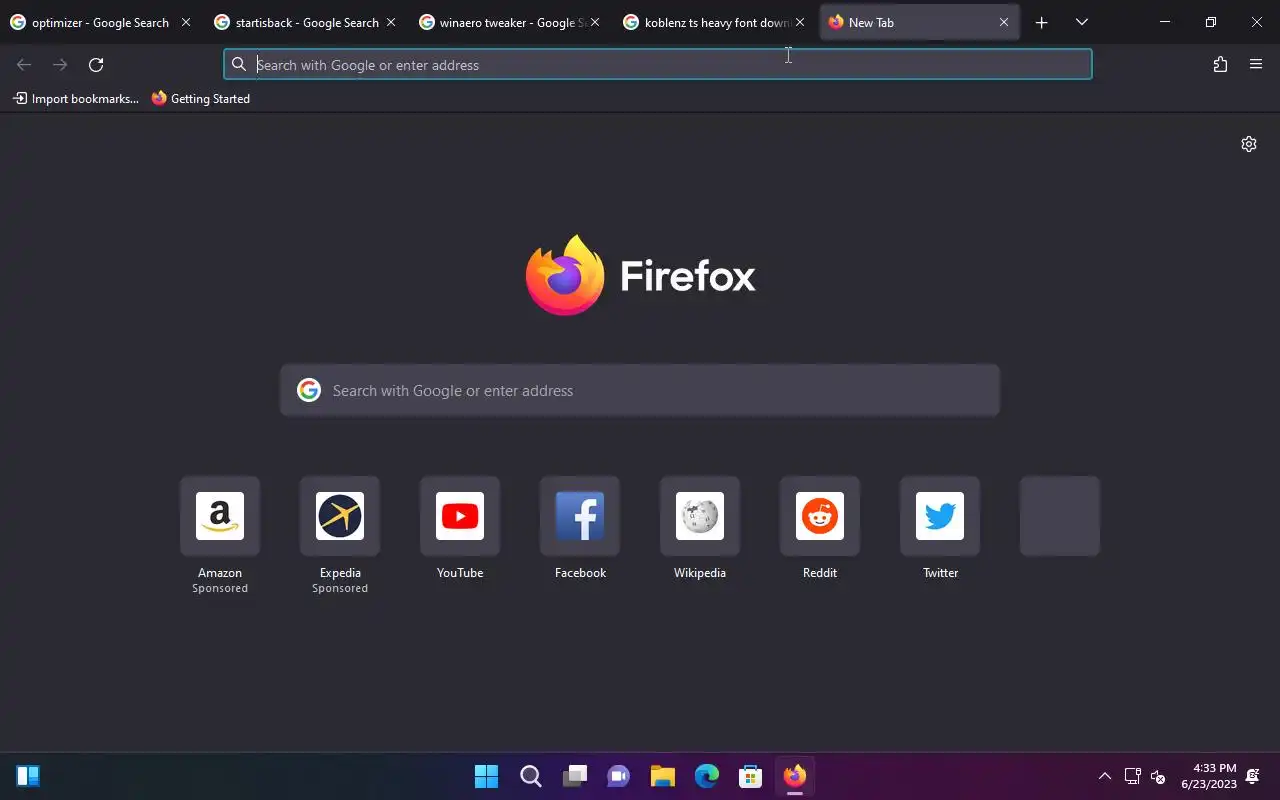Show hidden system tray icons
1280x800 pixels.
click(x=1104, y=776)
